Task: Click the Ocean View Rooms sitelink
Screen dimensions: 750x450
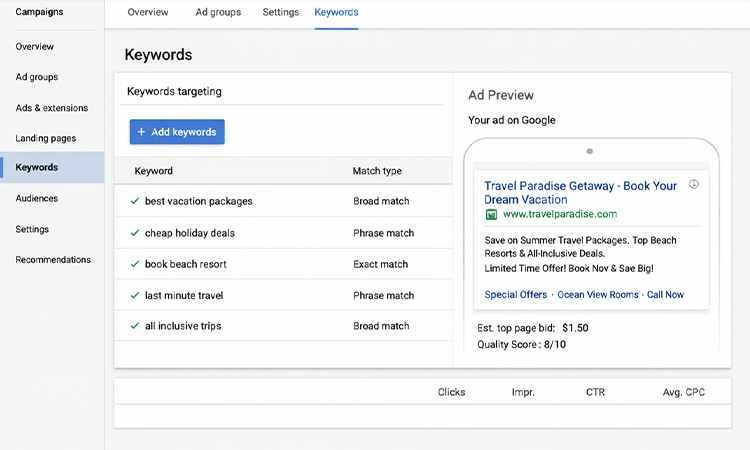Action: point(598,295)
